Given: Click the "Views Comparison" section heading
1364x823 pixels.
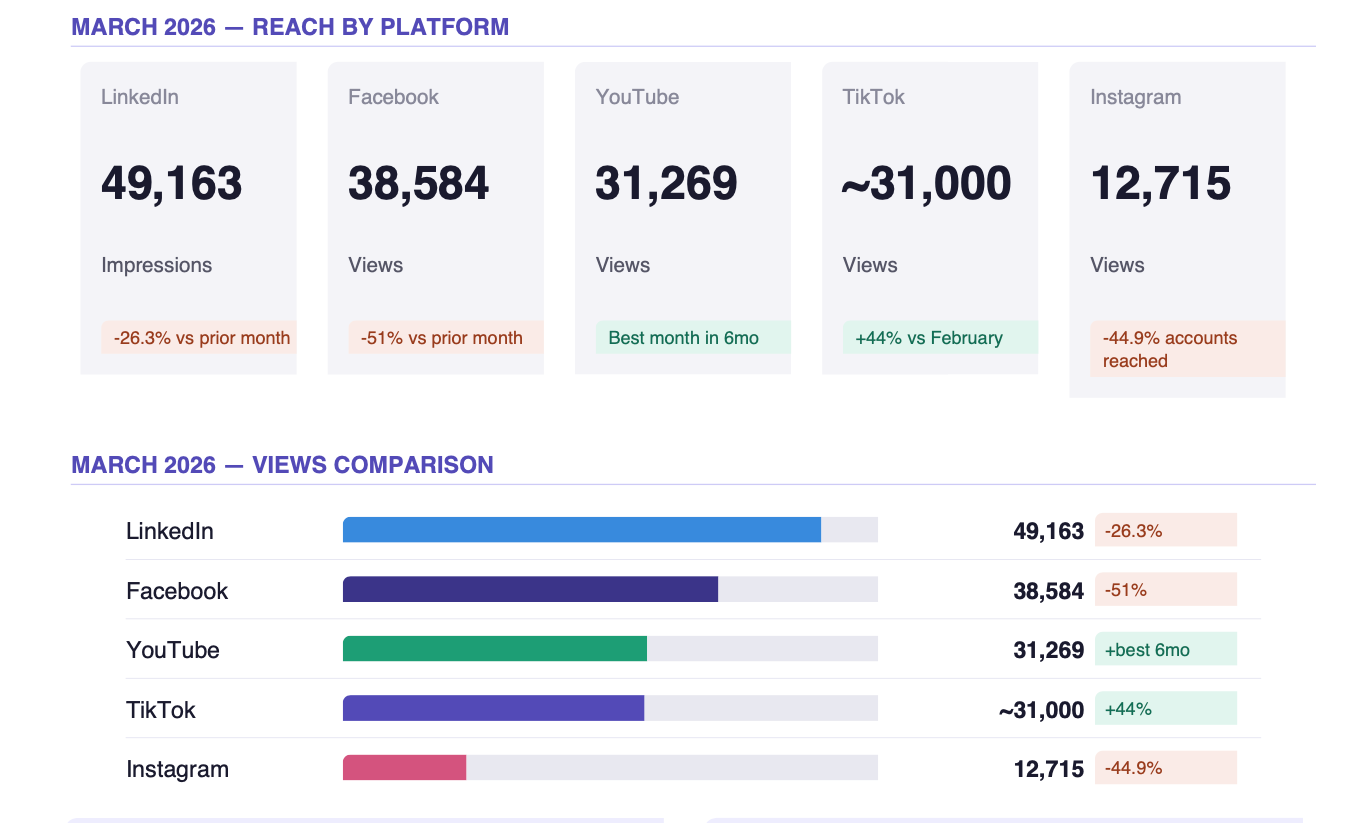Looking at the screenshot, I should tap(282, 465).
